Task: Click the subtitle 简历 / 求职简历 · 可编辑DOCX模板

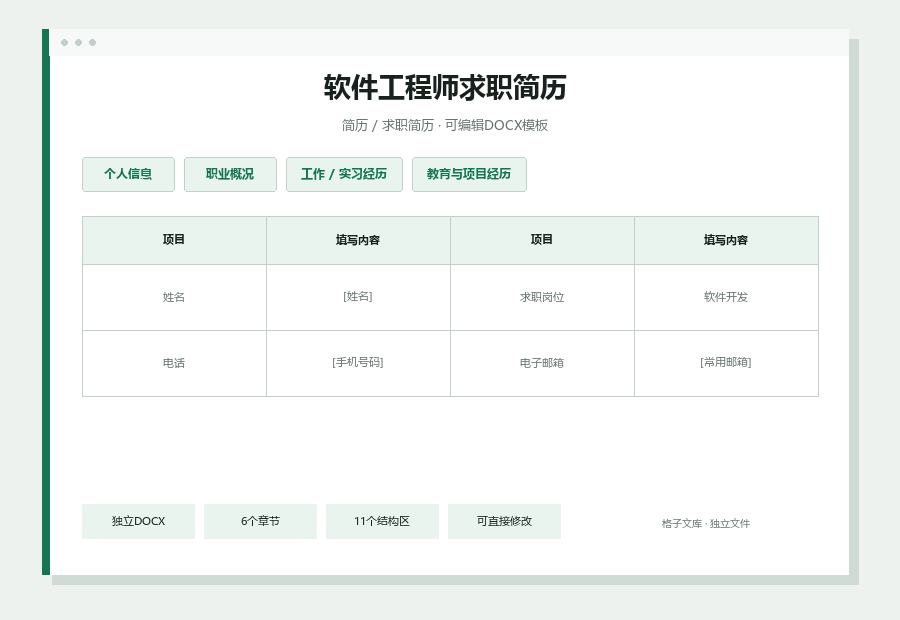Action: (445, 125)
